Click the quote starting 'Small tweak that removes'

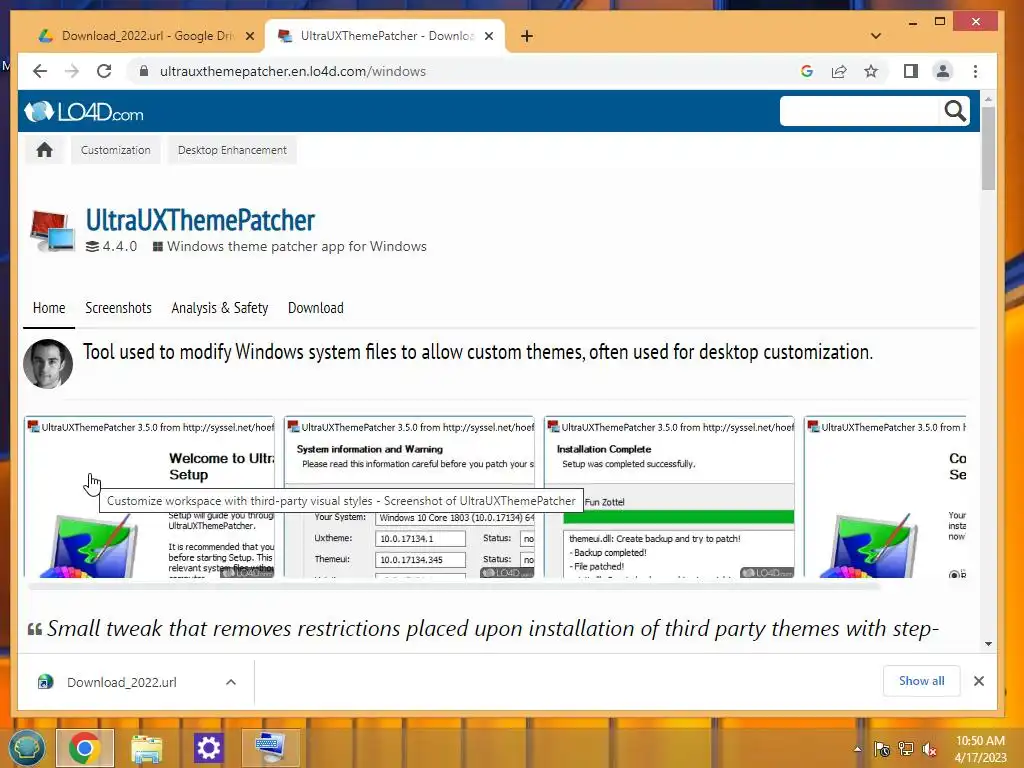click(483, 628)
